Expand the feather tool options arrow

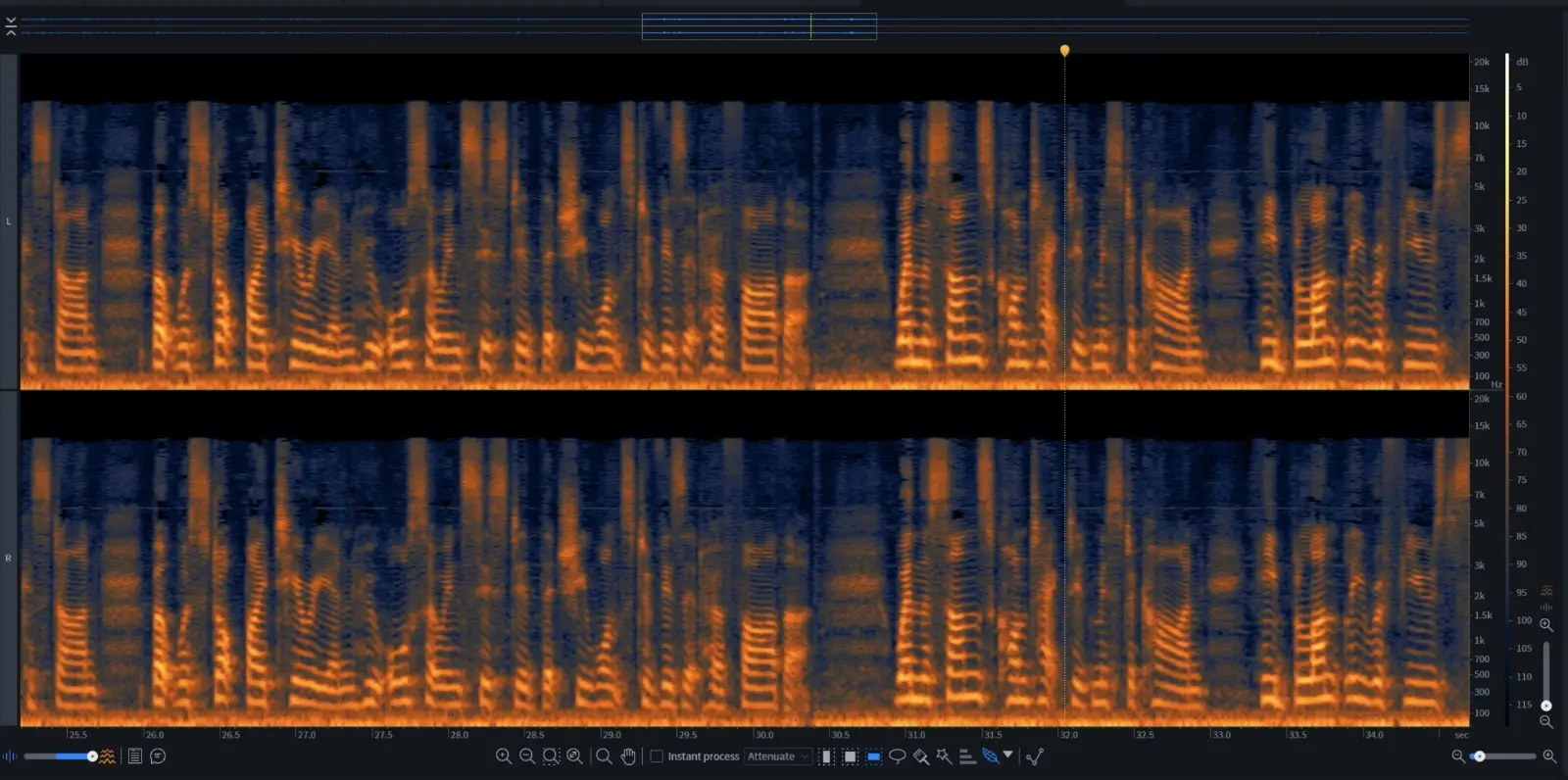[x=1008, y=756]
